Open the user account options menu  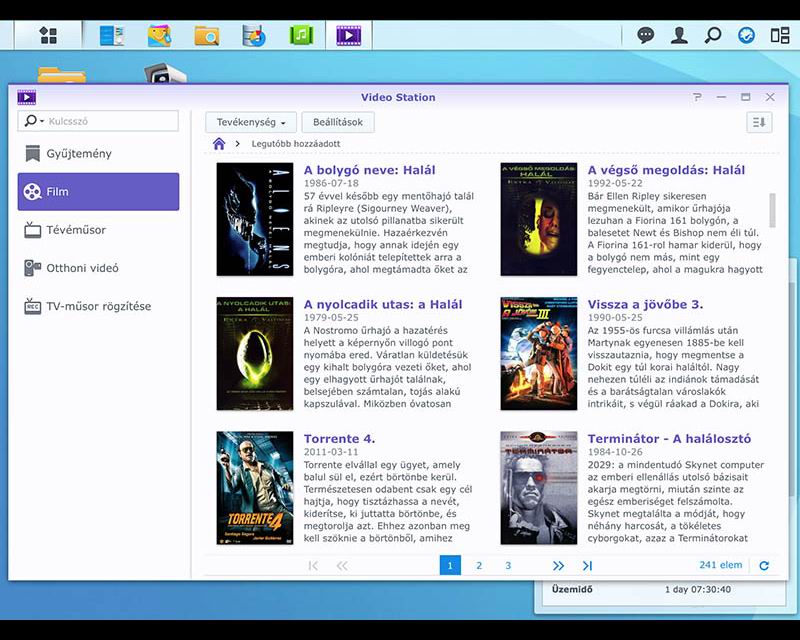point(679,35)
